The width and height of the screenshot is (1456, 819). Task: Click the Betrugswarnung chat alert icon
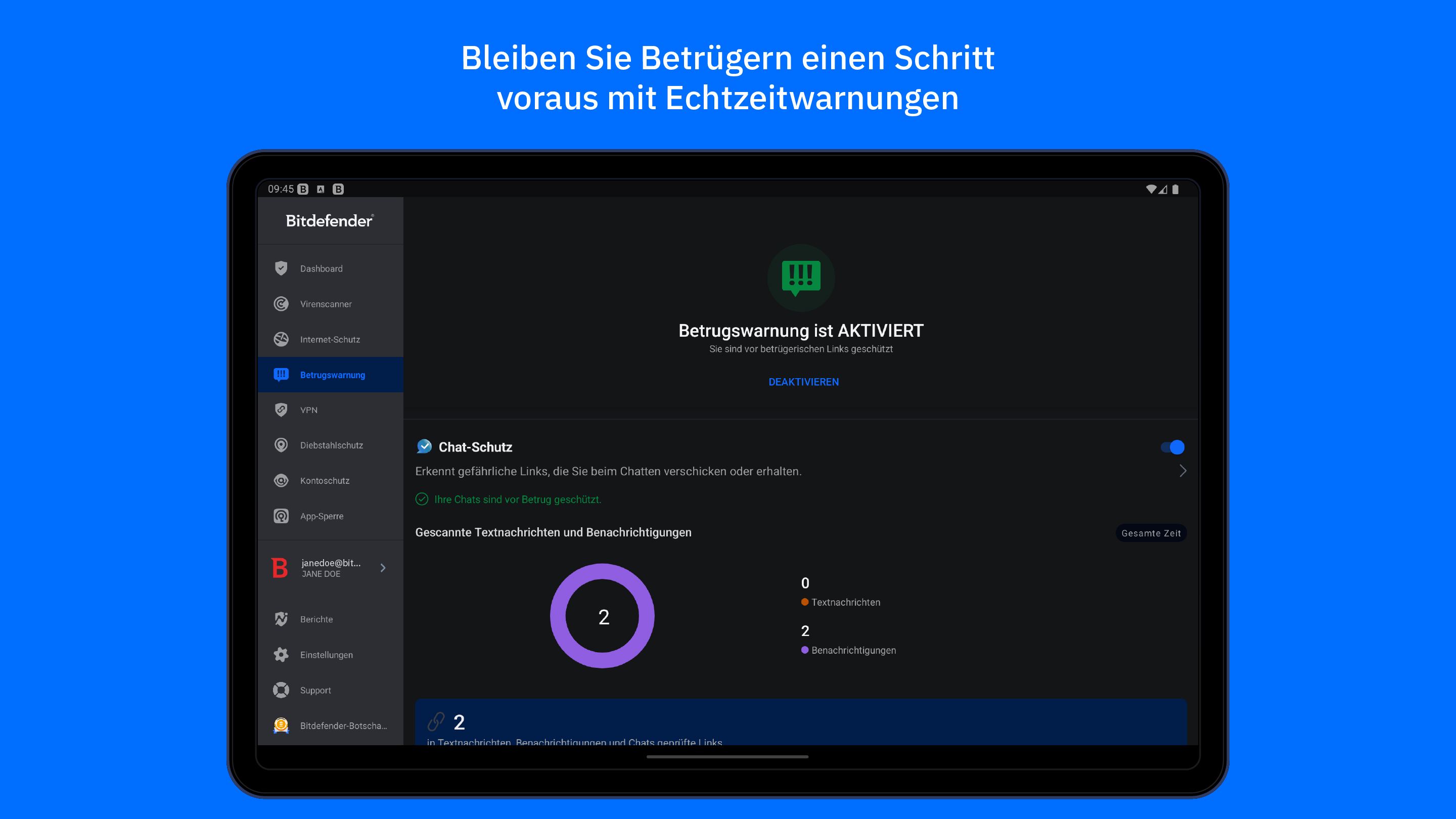(281, 375)
